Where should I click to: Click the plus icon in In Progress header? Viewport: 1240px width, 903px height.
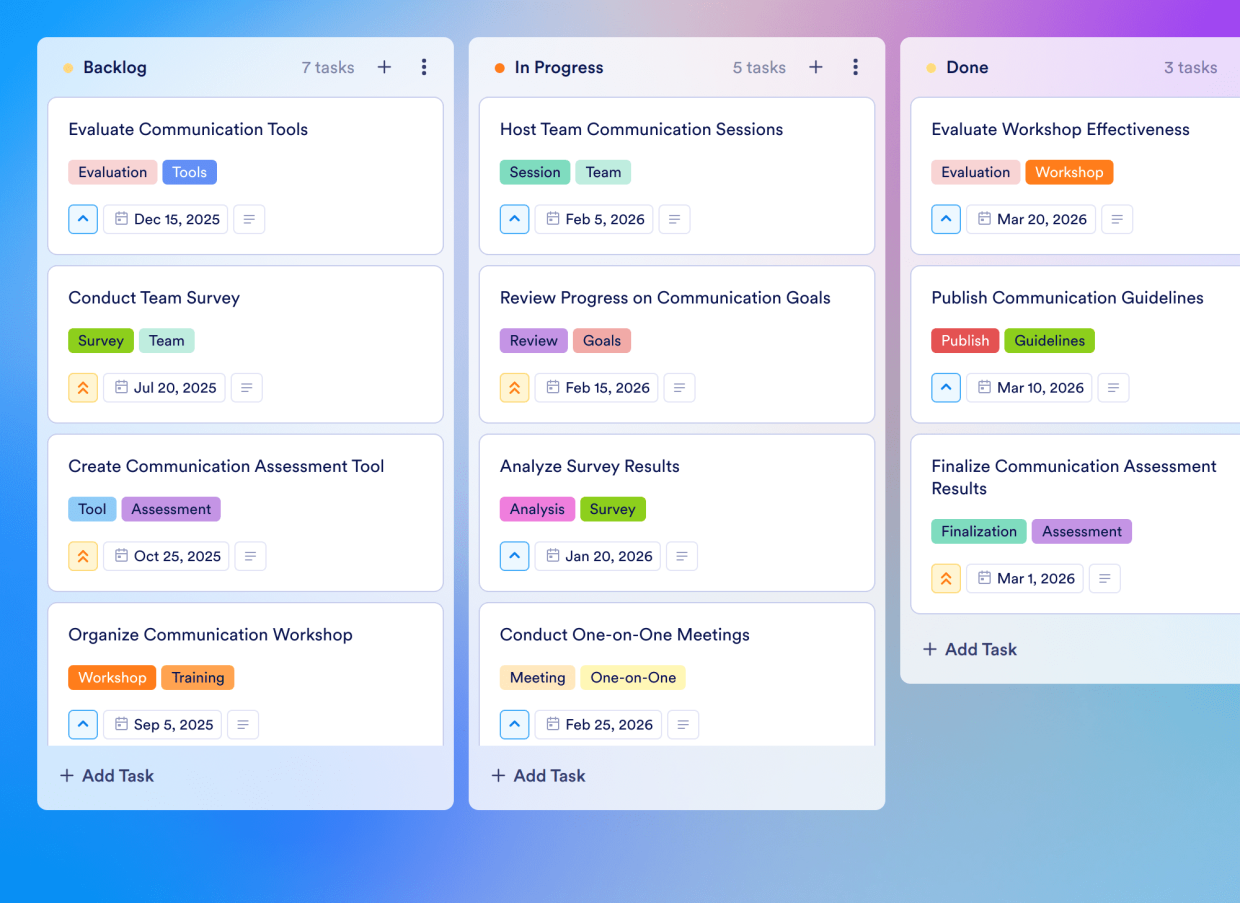point(816,67)
